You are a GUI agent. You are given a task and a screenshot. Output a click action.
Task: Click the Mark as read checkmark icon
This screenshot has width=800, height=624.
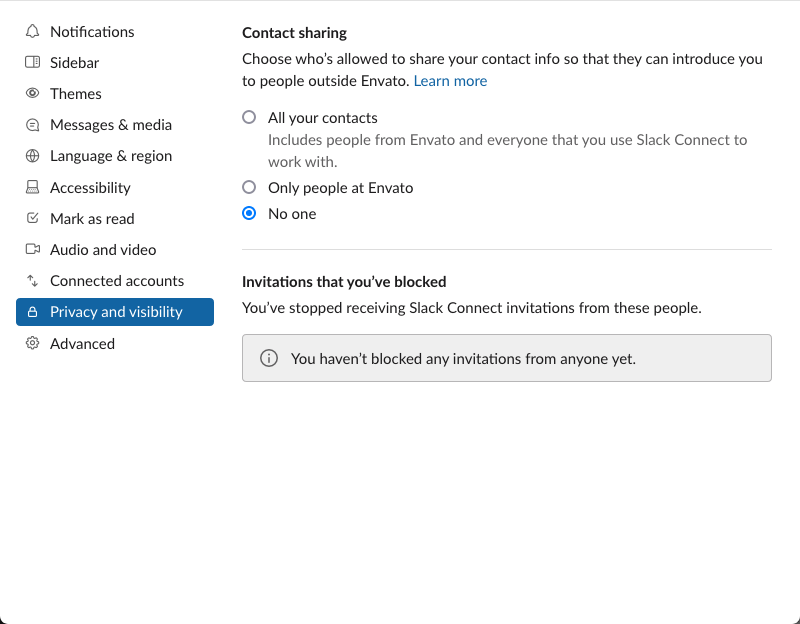[x=32, y=218]
